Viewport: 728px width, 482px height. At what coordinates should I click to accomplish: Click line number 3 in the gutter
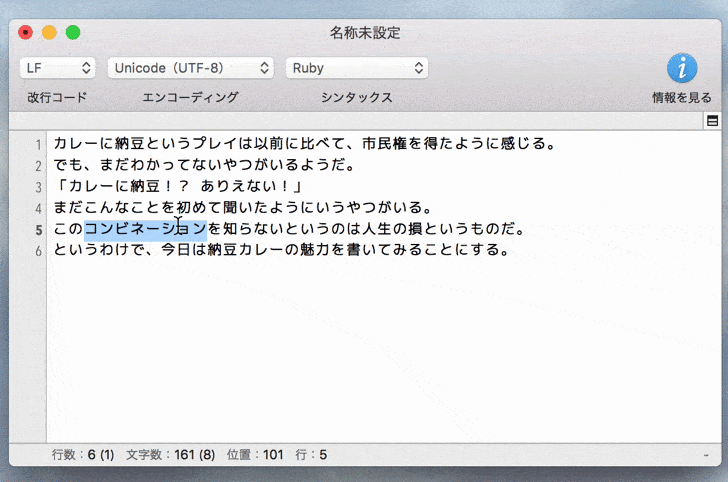tap(39, 187)
